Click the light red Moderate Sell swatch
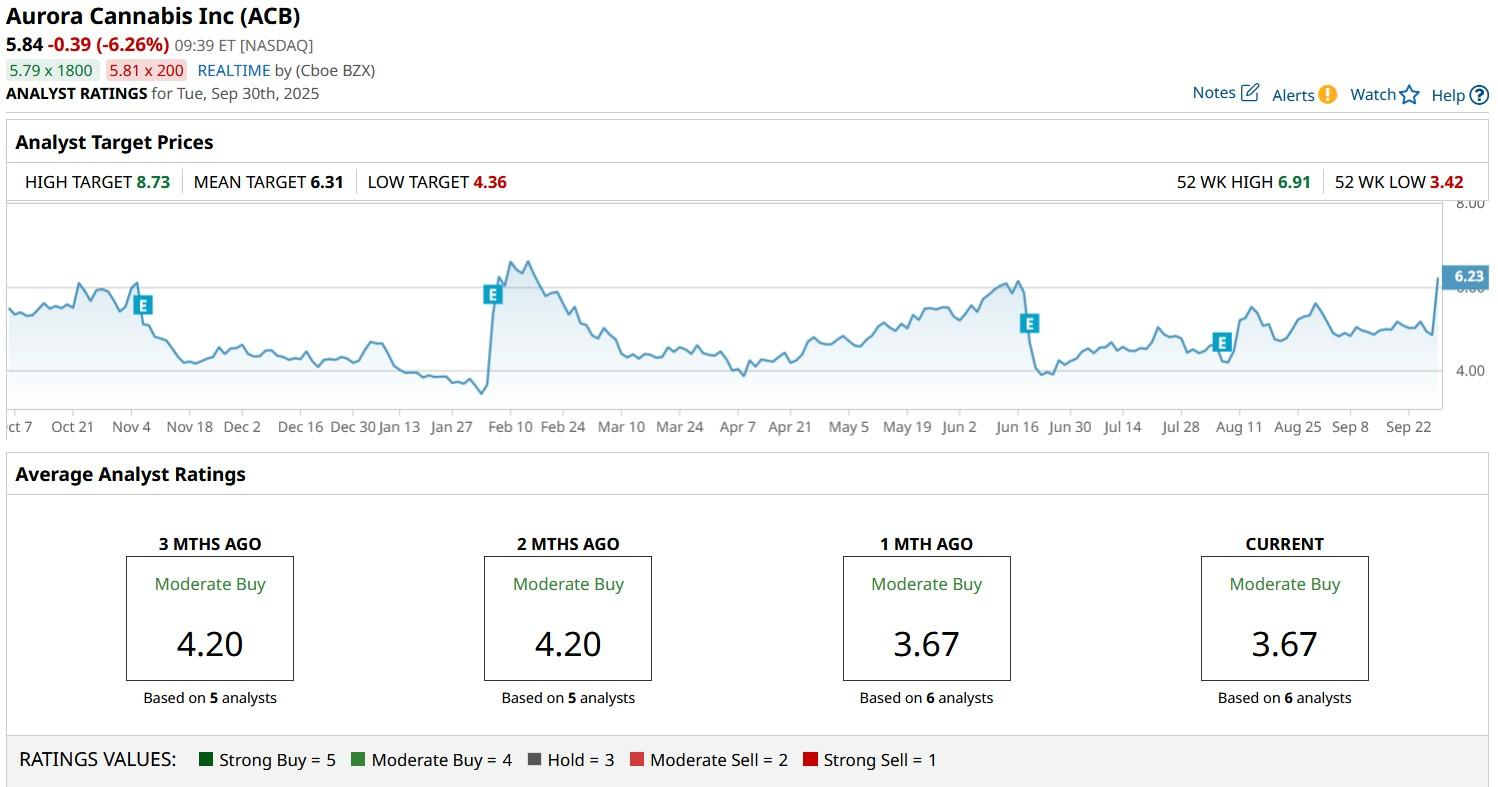Image resolution: width=1498 pixels, height=787 pixels. pyautogui.click(x=637, y=760)
